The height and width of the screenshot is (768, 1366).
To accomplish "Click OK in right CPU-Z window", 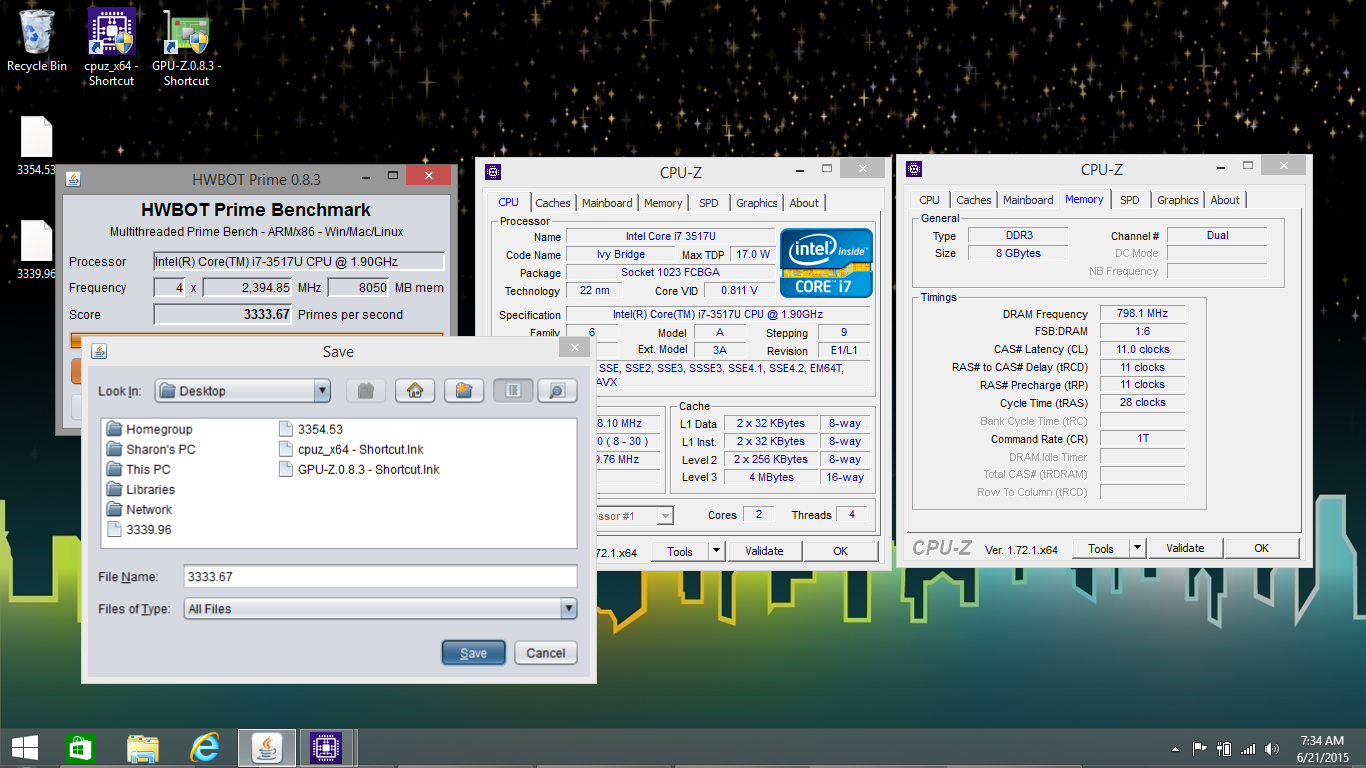I will pos(1262,548).
